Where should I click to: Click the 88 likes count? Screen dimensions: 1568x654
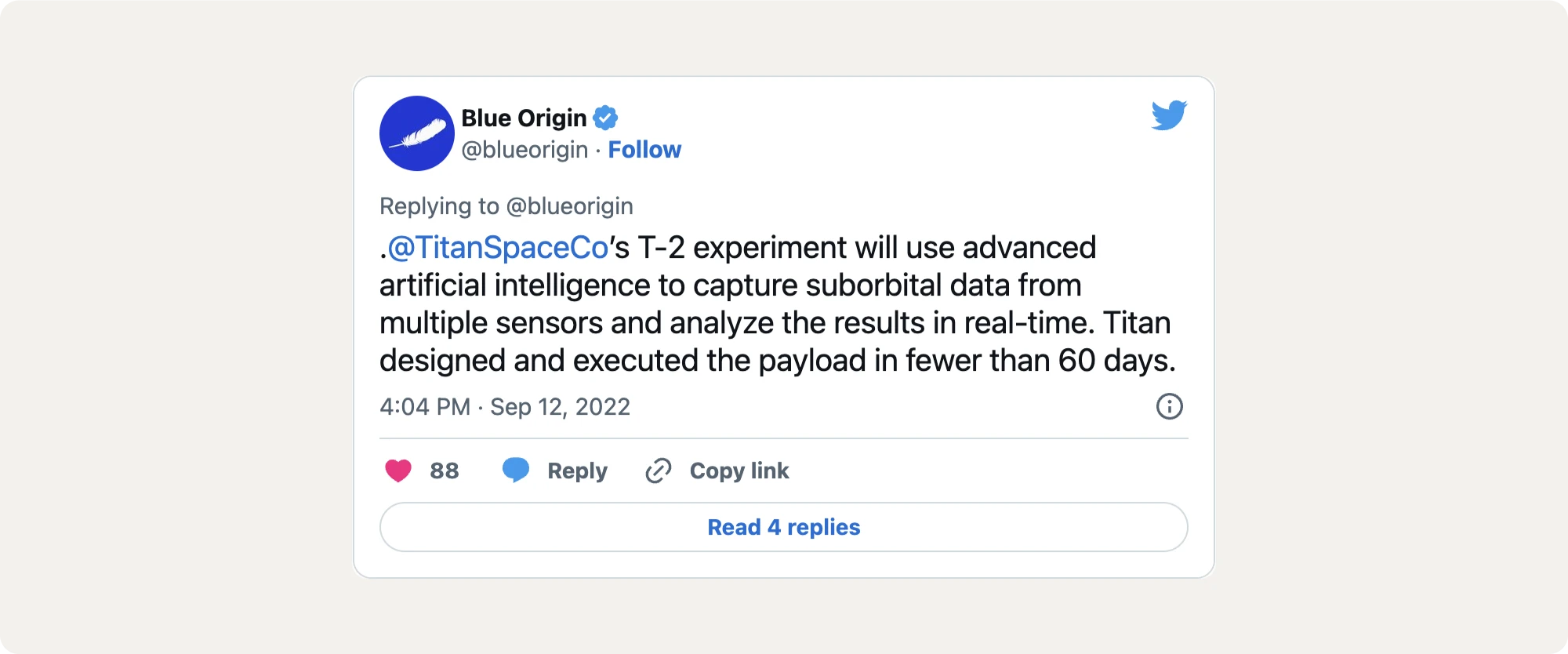point(444,471)
